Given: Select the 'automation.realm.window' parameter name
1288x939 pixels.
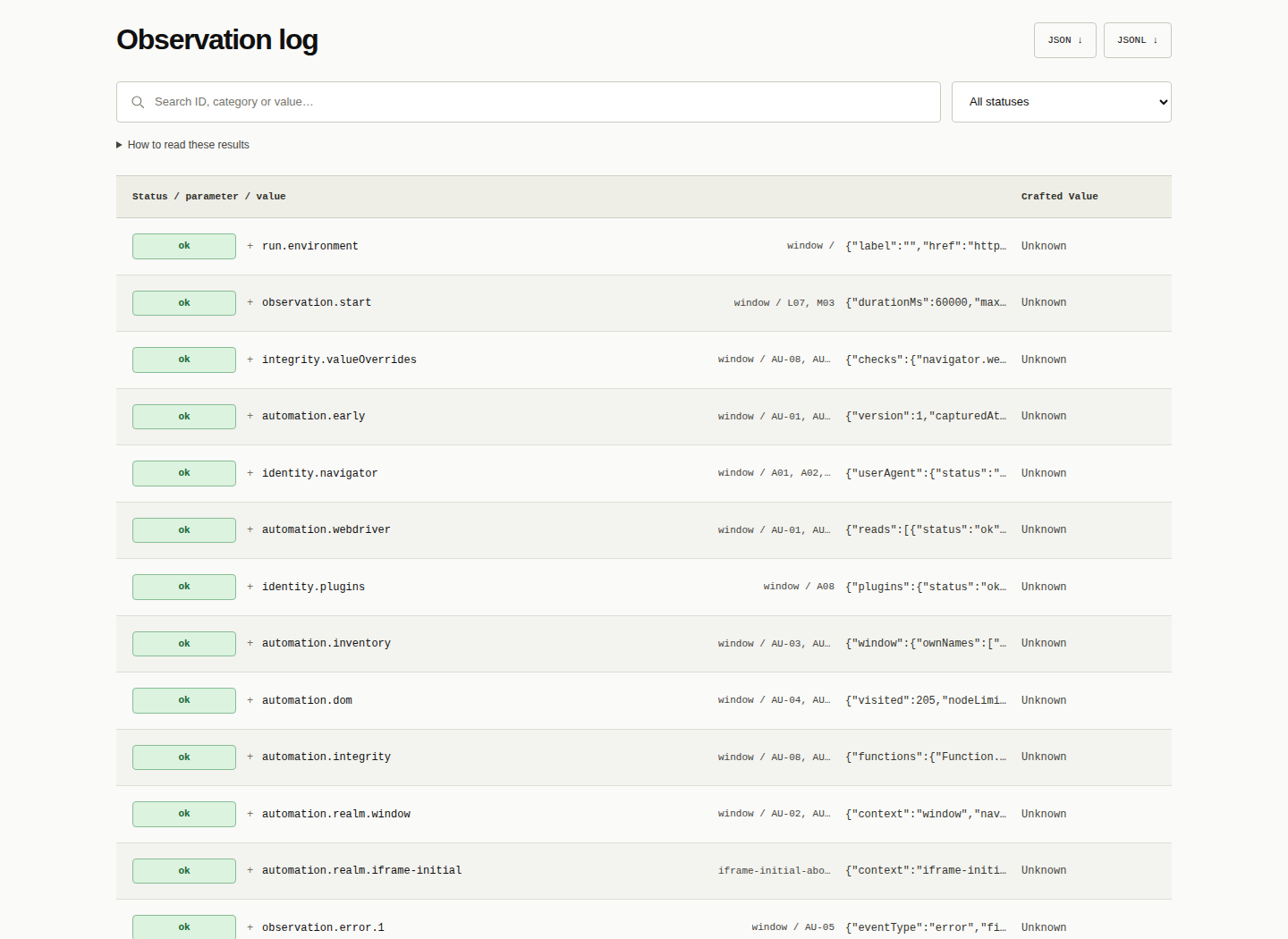Looking at the screenshot, I should (x=336, y=814).
